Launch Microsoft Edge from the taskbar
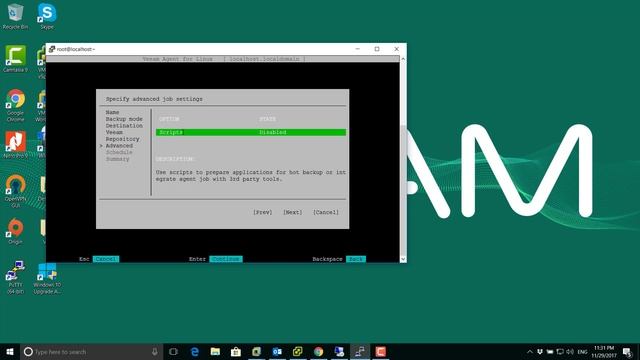640x360 pixels. tap(195, 351)
